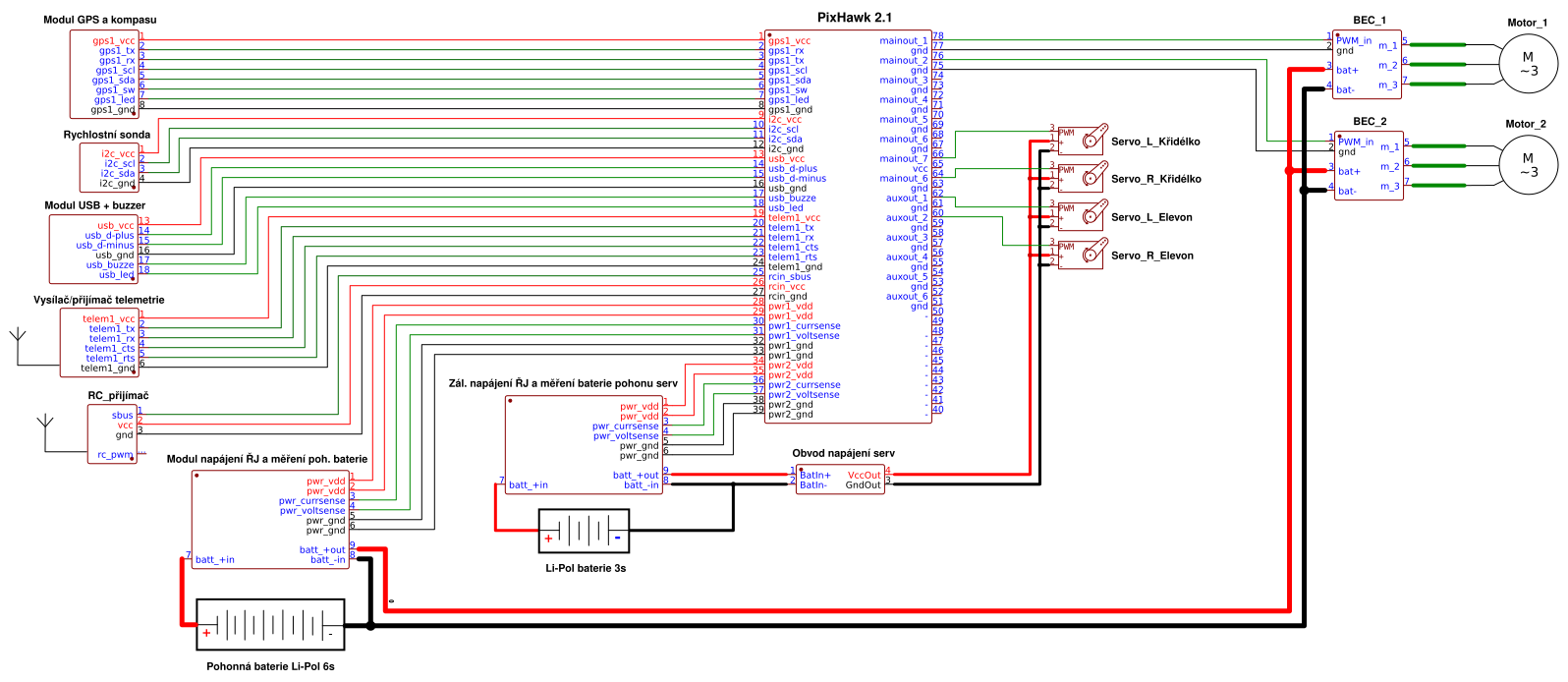Screen dimensions: 1568x682
Task: Click the GndOut pin label
Action: tap(864, 485)
